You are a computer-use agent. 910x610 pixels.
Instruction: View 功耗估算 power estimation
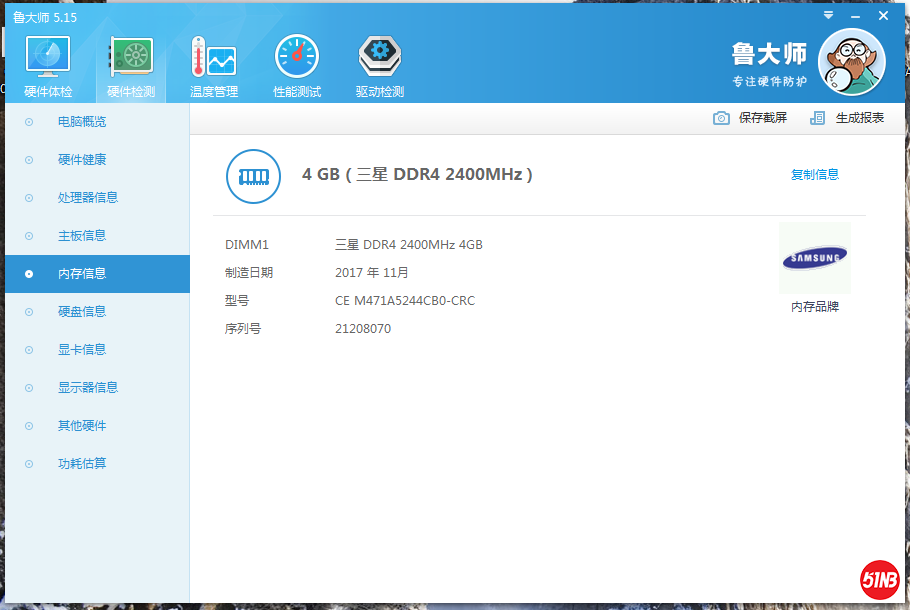[82, 464]
